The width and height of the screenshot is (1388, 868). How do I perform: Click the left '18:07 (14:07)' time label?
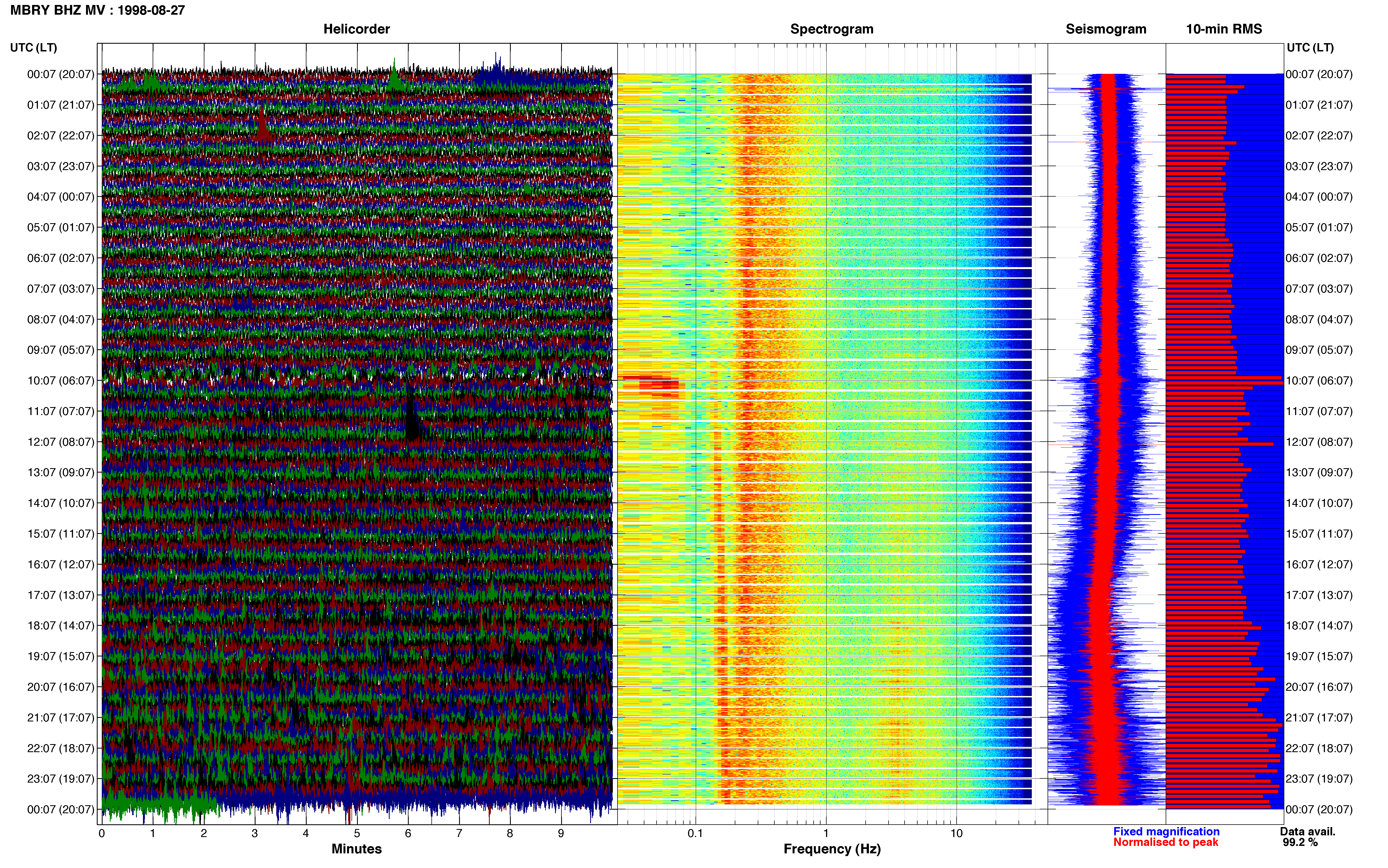(60, 626)
